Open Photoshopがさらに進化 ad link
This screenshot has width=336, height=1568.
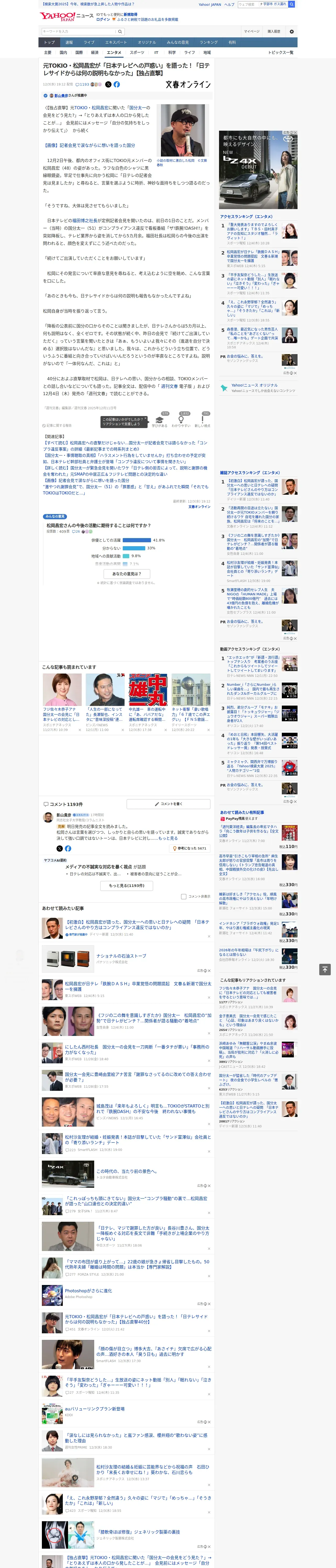[88, 1290]
